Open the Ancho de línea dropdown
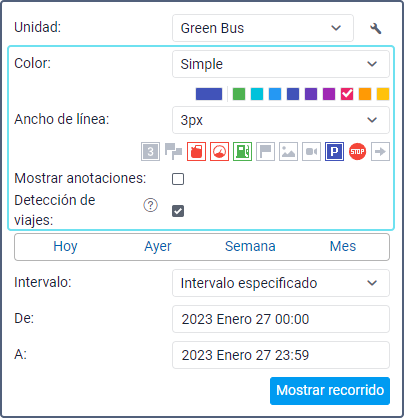Viewport: 404px width, 418px height. [x=281, y=120]
